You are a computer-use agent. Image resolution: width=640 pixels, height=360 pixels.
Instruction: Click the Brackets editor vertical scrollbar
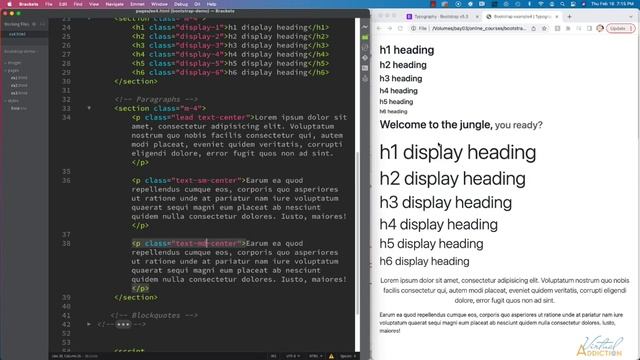358,233
